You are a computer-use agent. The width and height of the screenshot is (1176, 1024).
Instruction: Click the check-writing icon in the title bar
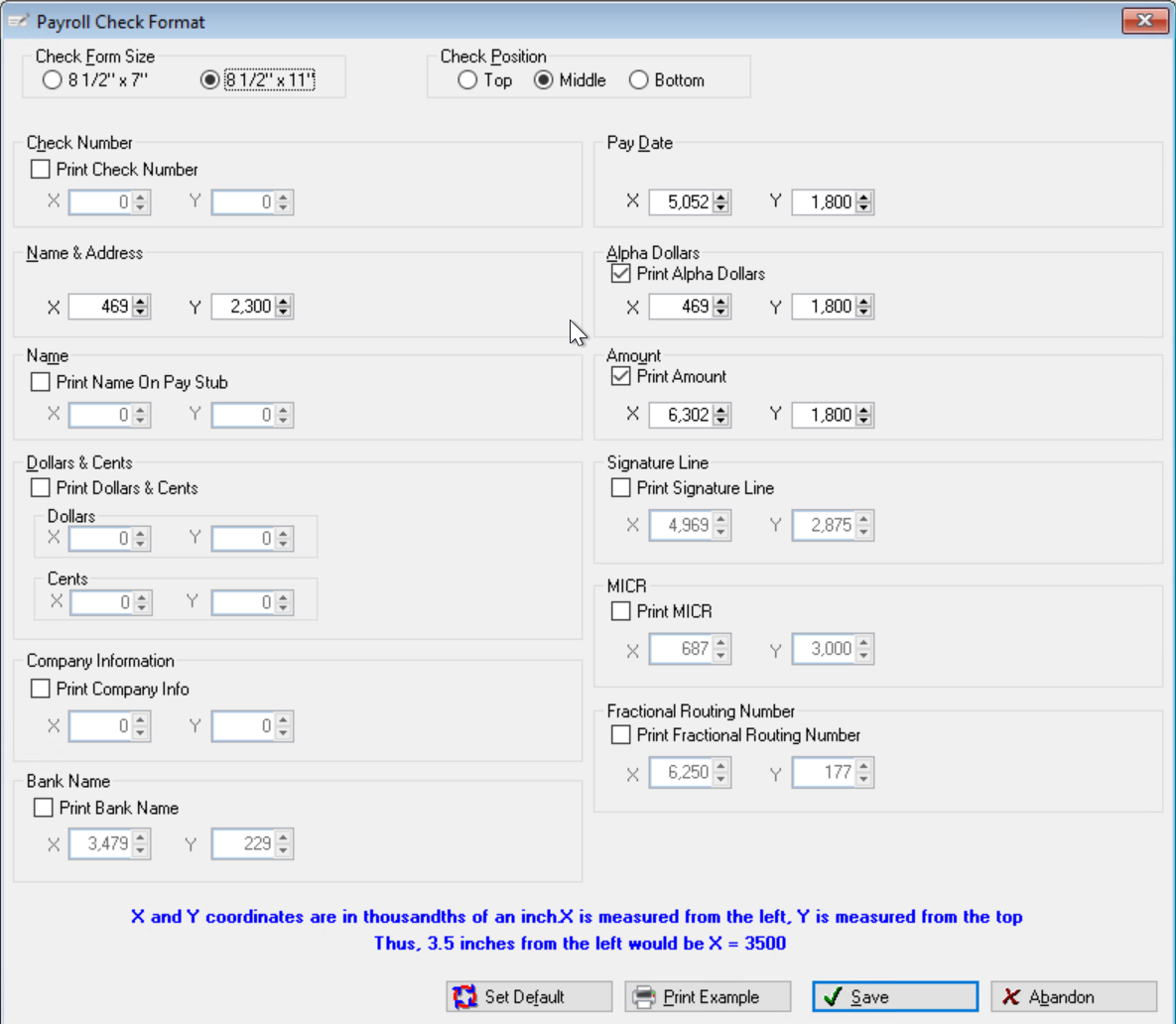(x=20, y=21)
